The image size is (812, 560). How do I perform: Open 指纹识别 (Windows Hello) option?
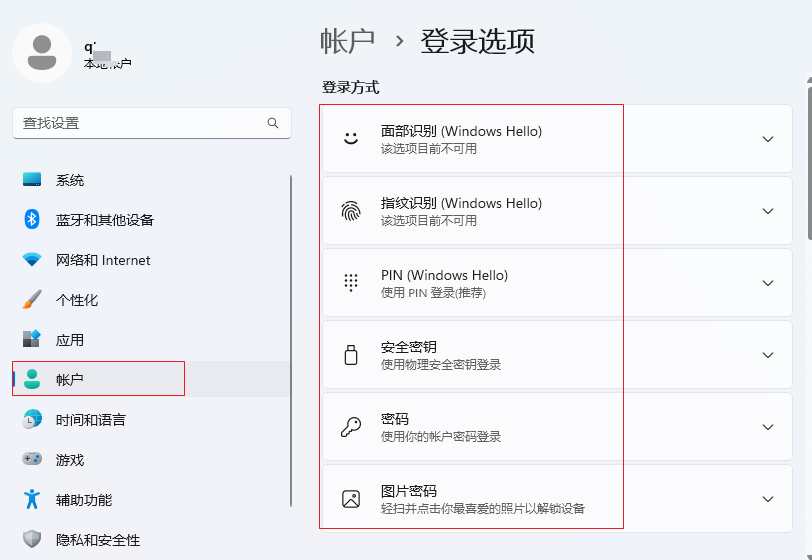point(557,211)
